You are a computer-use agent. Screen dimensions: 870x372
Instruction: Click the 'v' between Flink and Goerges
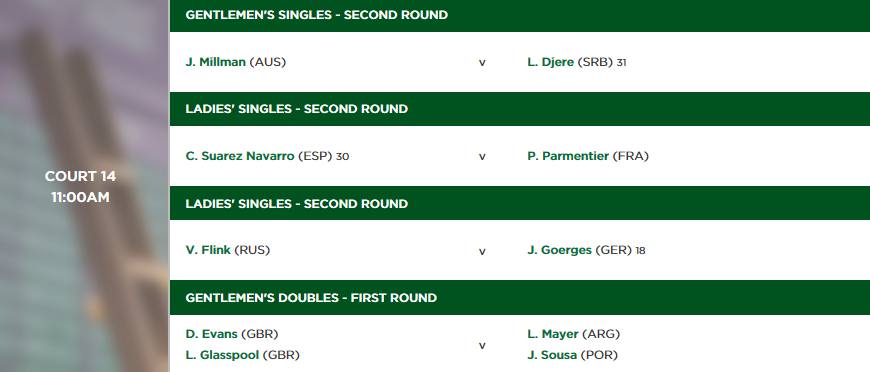coord(482,251)
